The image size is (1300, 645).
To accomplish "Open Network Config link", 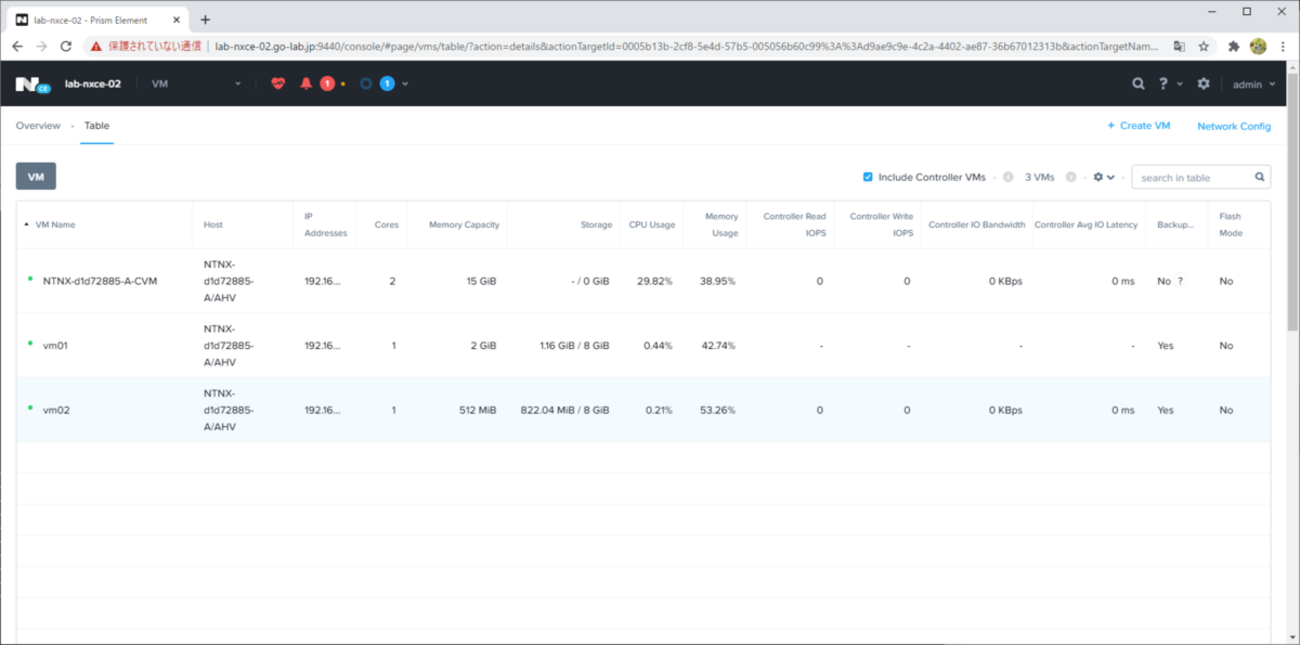I will tap(1234, 126).
